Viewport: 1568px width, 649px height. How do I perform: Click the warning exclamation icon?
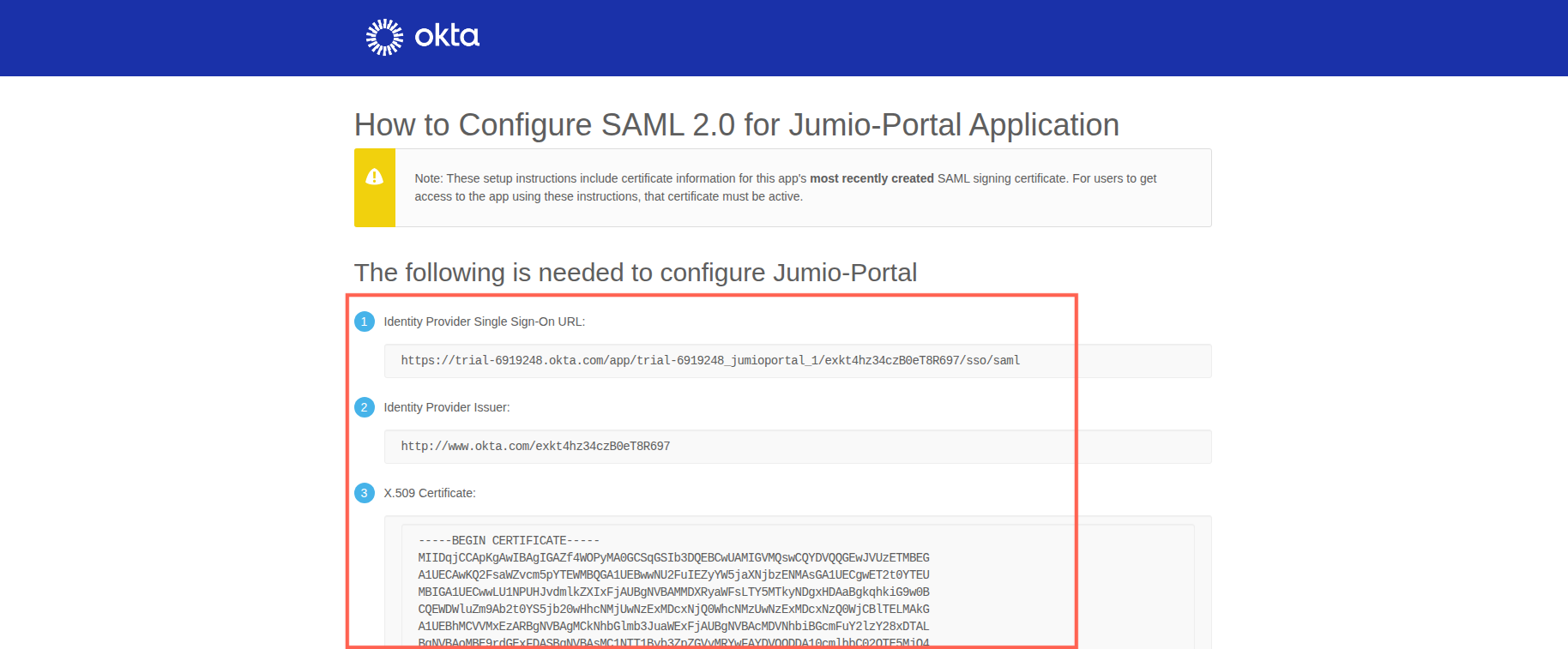(x=375, y=177)
